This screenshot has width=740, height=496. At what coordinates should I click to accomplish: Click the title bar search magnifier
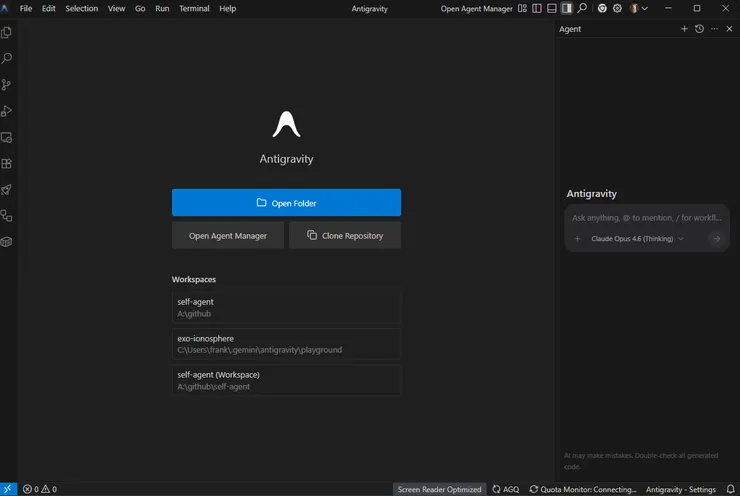pos(582,8)
